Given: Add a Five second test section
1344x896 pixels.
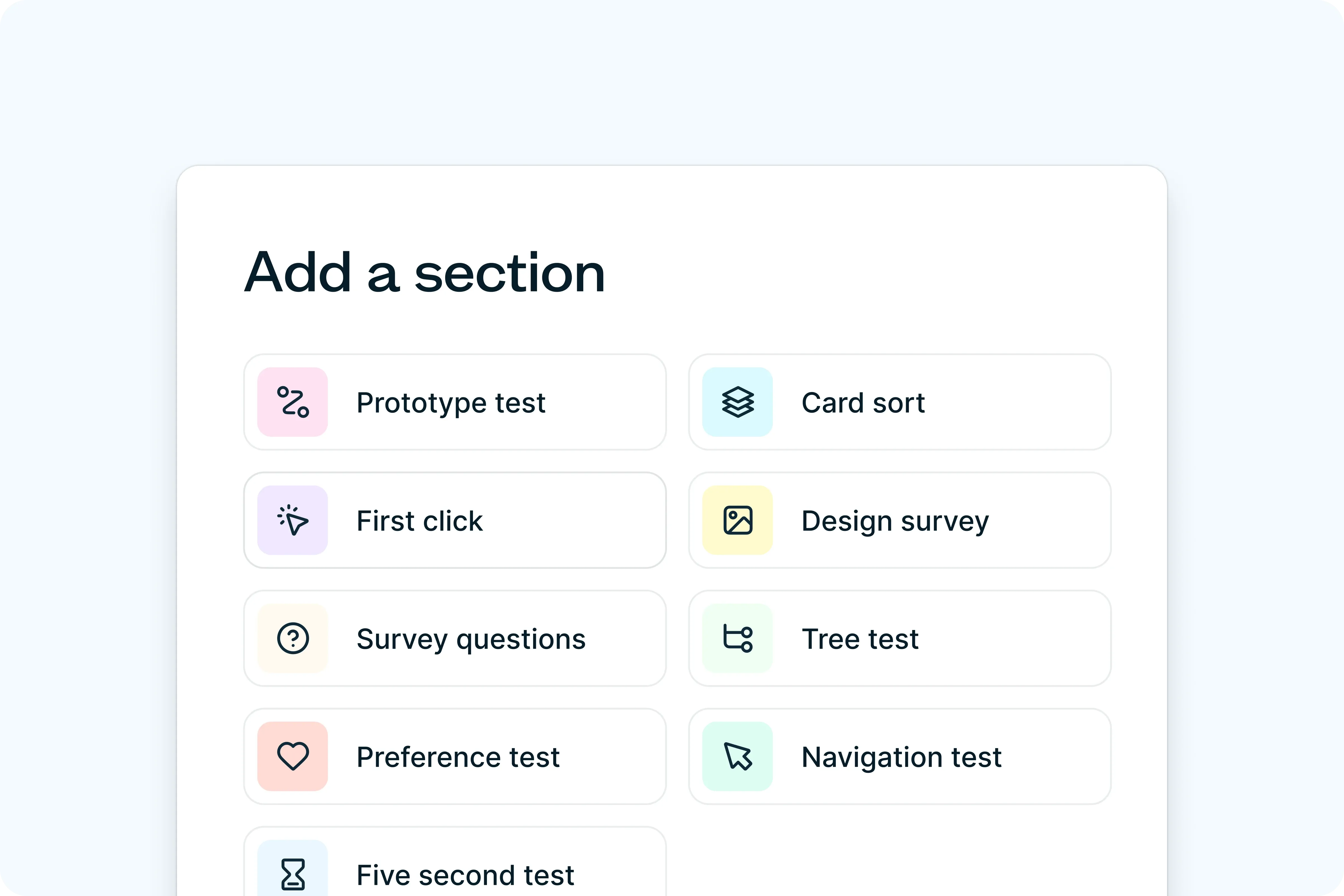Looking at the screenshot, I should pyautogui.click(x=454, y=869).
